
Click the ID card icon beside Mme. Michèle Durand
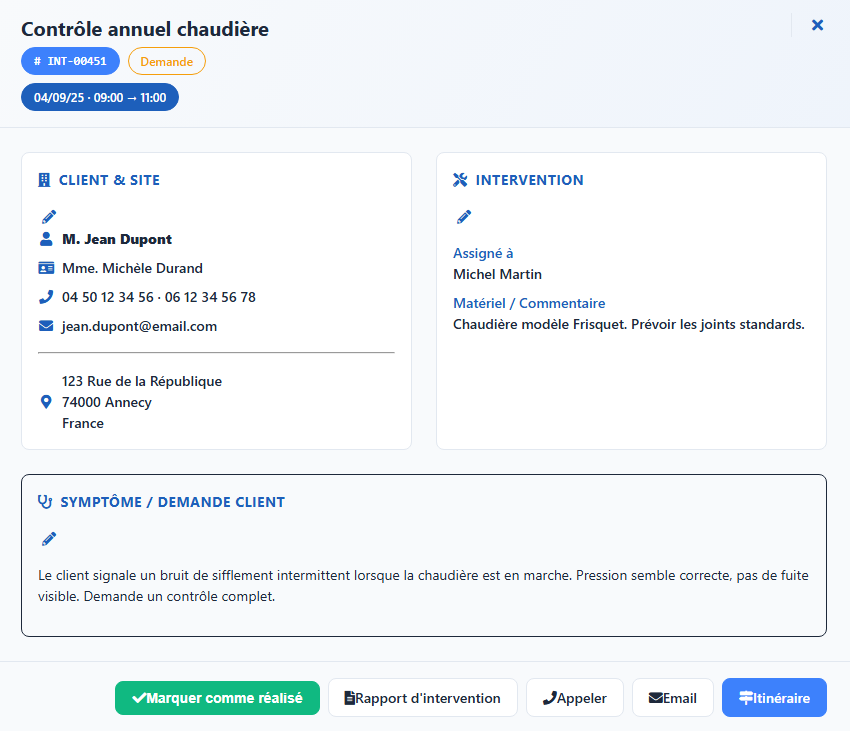pyautogui.click(x=44, y=267)
